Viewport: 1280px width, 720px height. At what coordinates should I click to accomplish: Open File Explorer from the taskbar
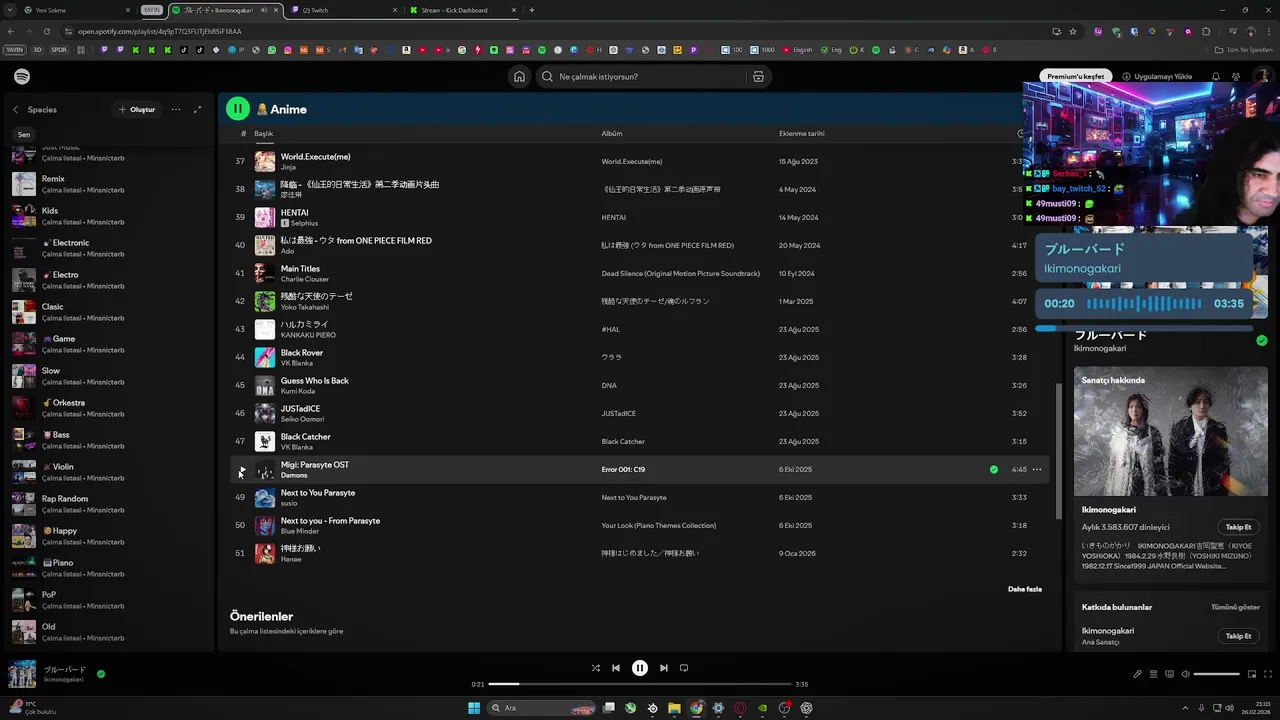pos(674,708)
